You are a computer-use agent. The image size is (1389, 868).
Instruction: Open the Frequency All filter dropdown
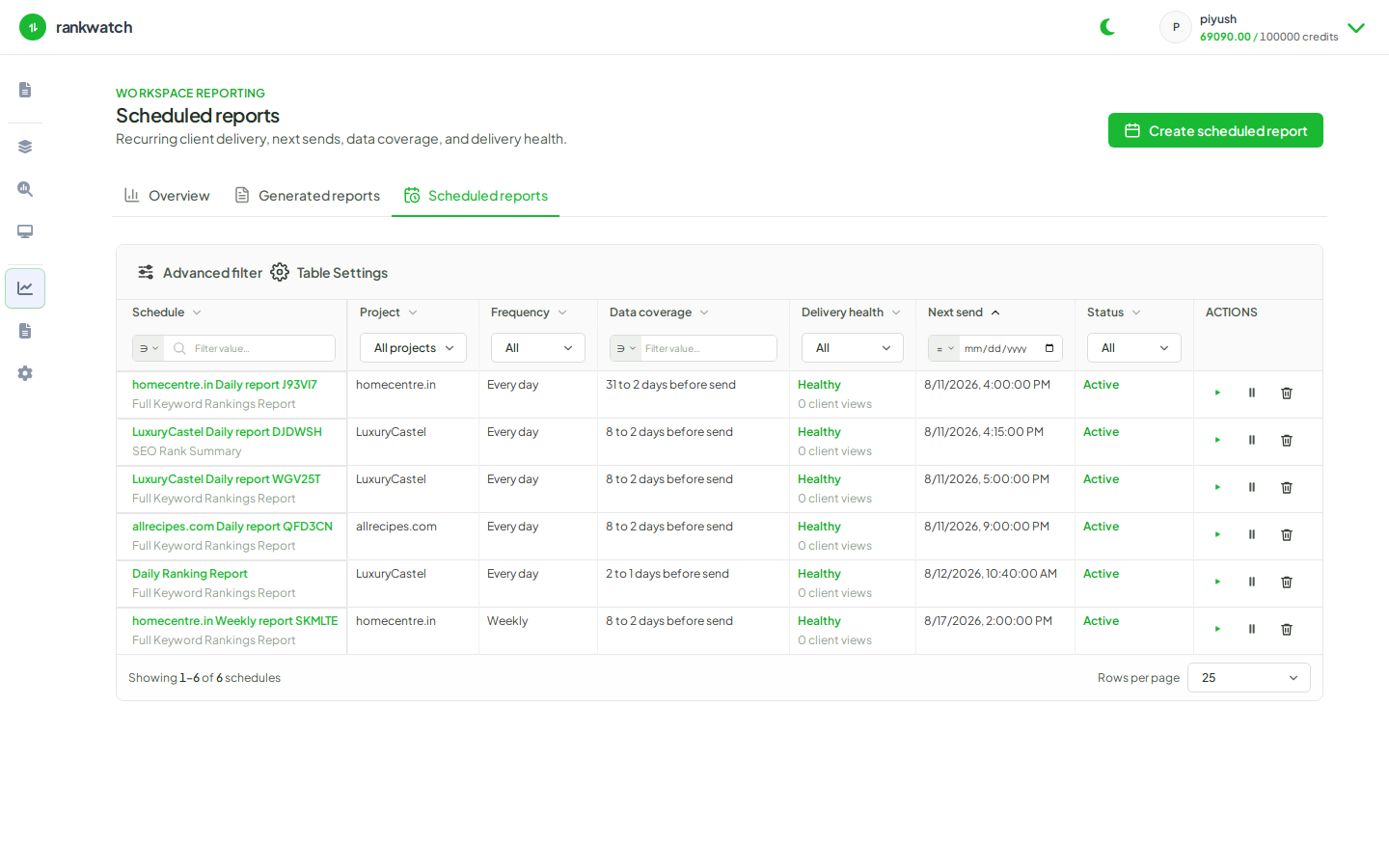point(538,348)
